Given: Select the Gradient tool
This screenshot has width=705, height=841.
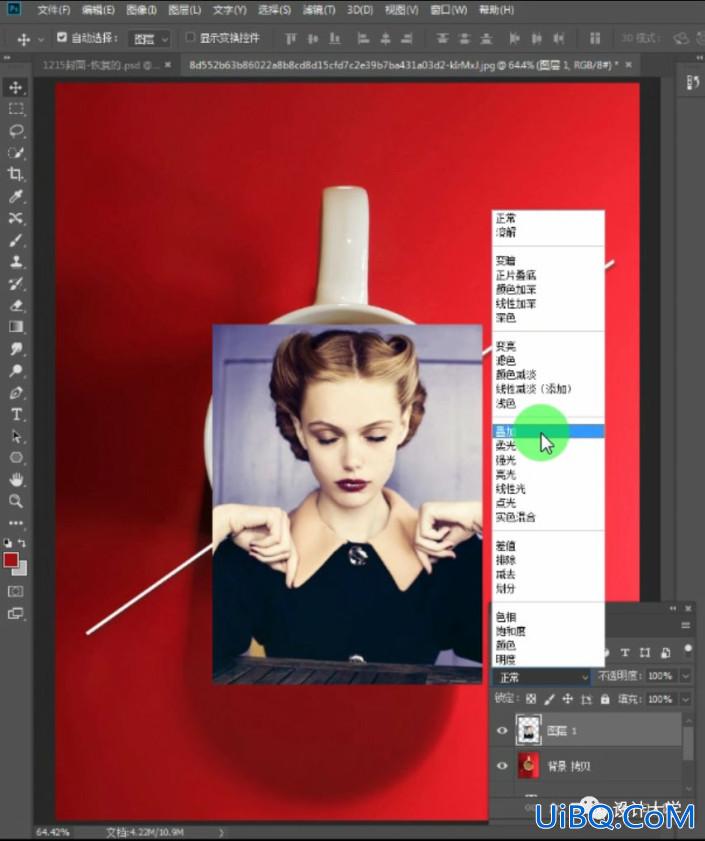Looking at the screenshot, I should (16, 327).
